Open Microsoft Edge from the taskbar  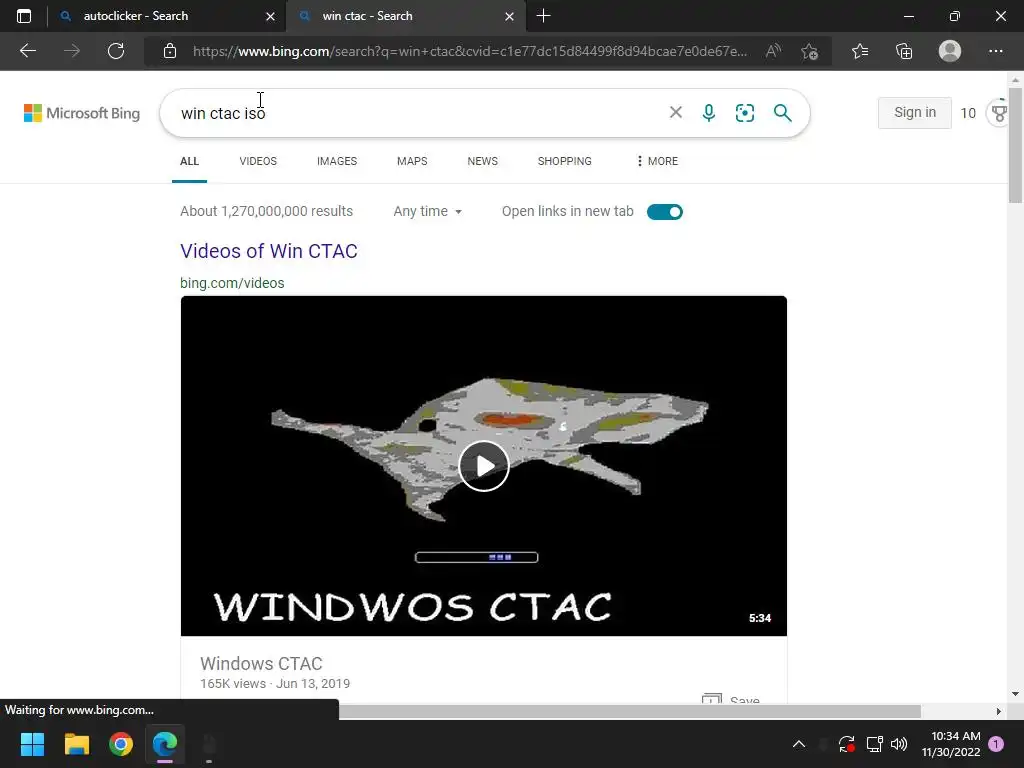click(165, 744)
